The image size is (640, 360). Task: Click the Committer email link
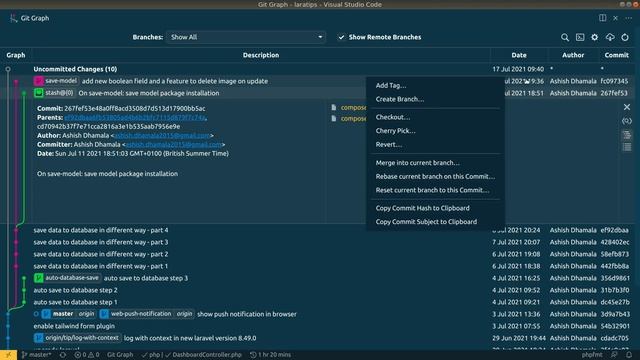click(174, 144)
